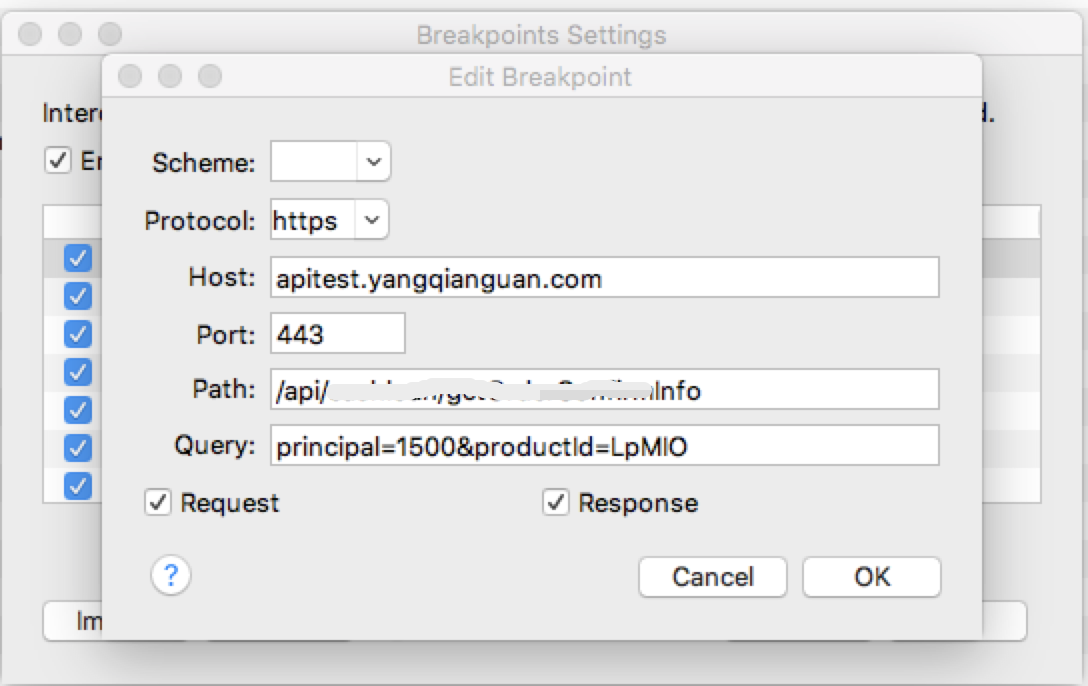Expand the Protocol dropdown arrow
This screenshot has height=686, width=1088.
[x=371, y=220]
